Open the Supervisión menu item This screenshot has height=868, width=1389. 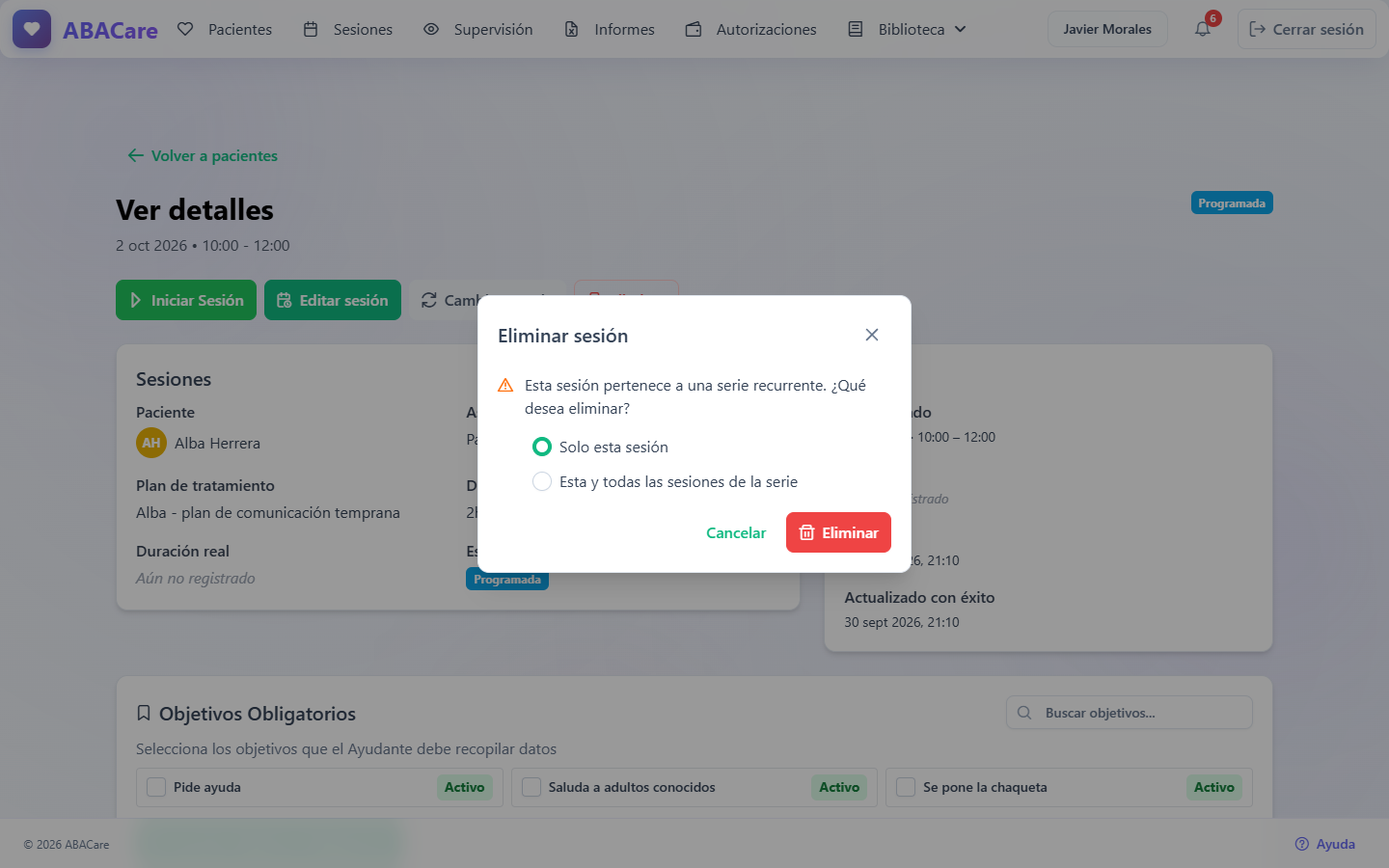(478, 29)
